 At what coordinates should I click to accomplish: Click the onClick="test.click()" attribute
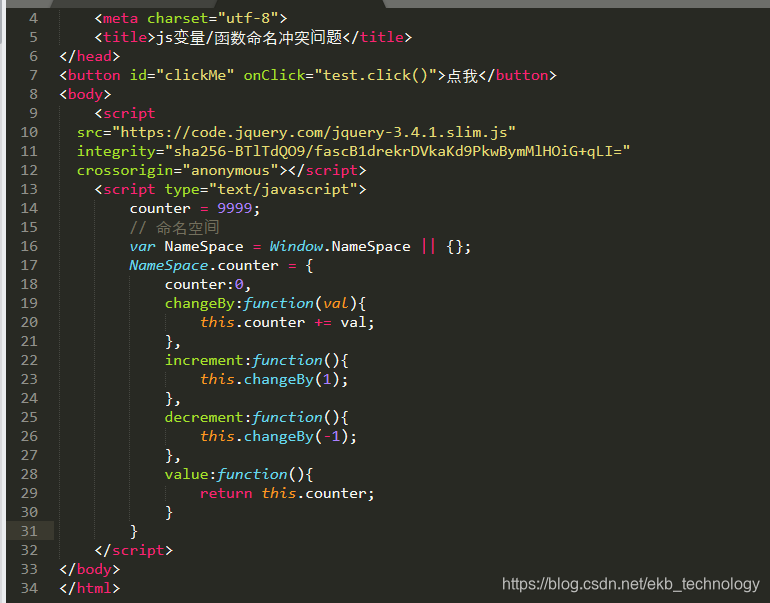(x=340, y=76)
